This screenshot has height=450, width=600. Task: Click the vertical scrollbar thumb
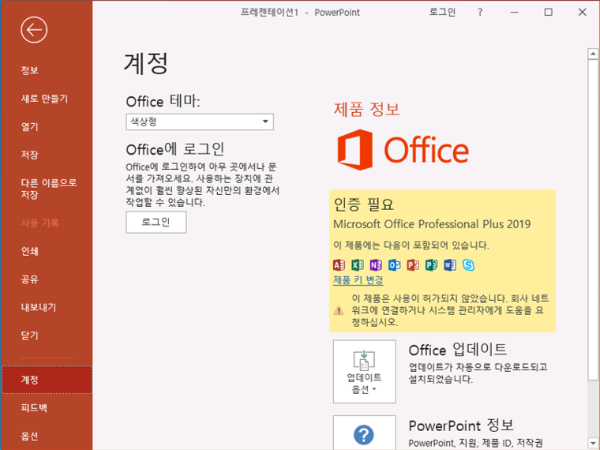pyautogui.click(x=593, y=220)
